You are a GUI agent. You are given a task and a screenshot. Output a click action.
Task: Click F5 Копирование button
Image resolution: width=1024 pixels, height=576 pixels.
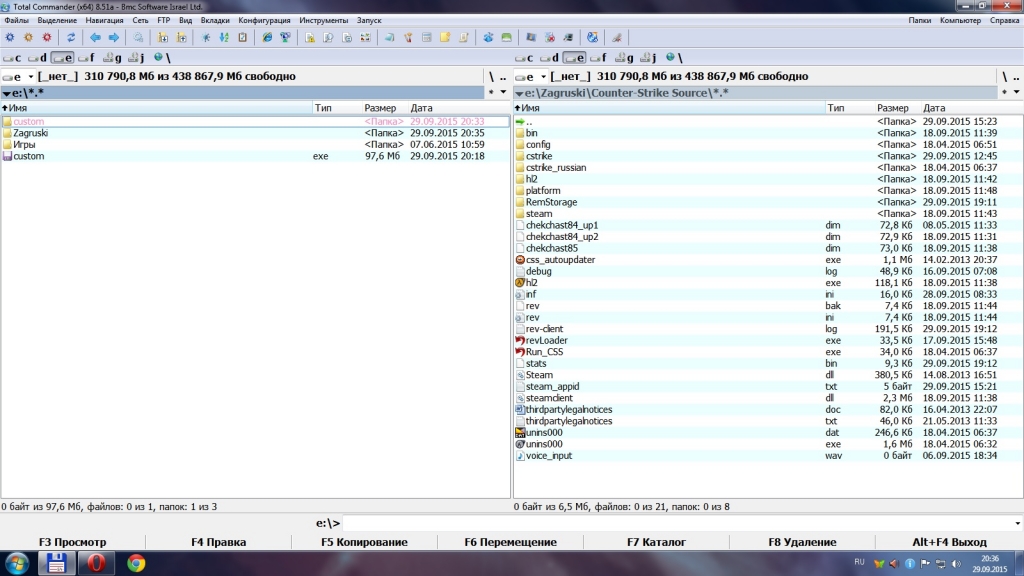[x=364, y=542]
